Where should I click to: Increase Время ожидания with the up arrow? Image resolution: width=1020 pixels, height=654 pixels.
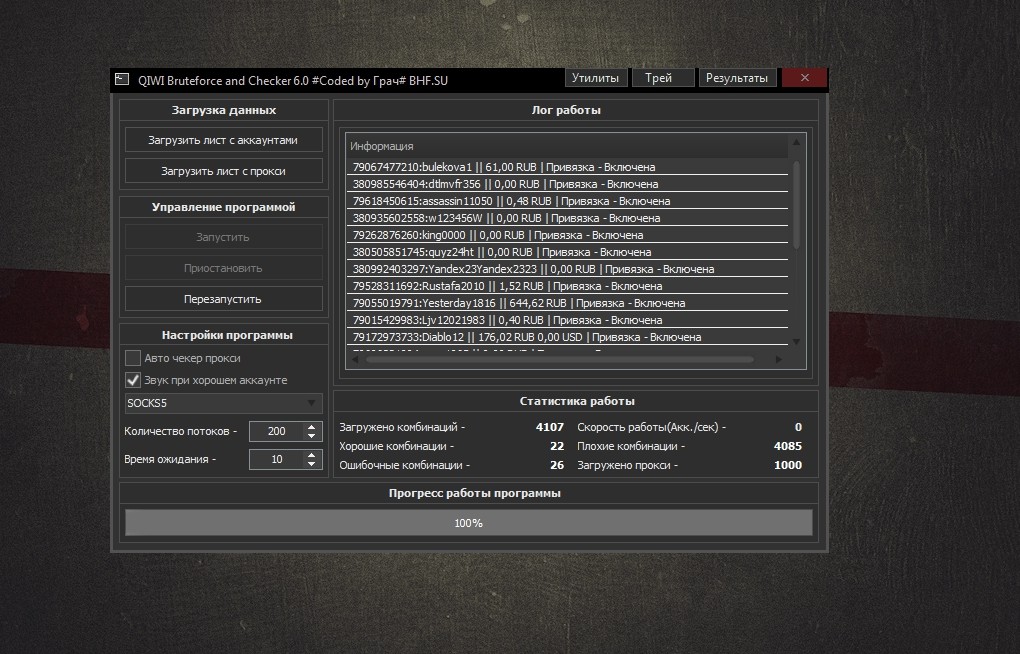[312, 455]
